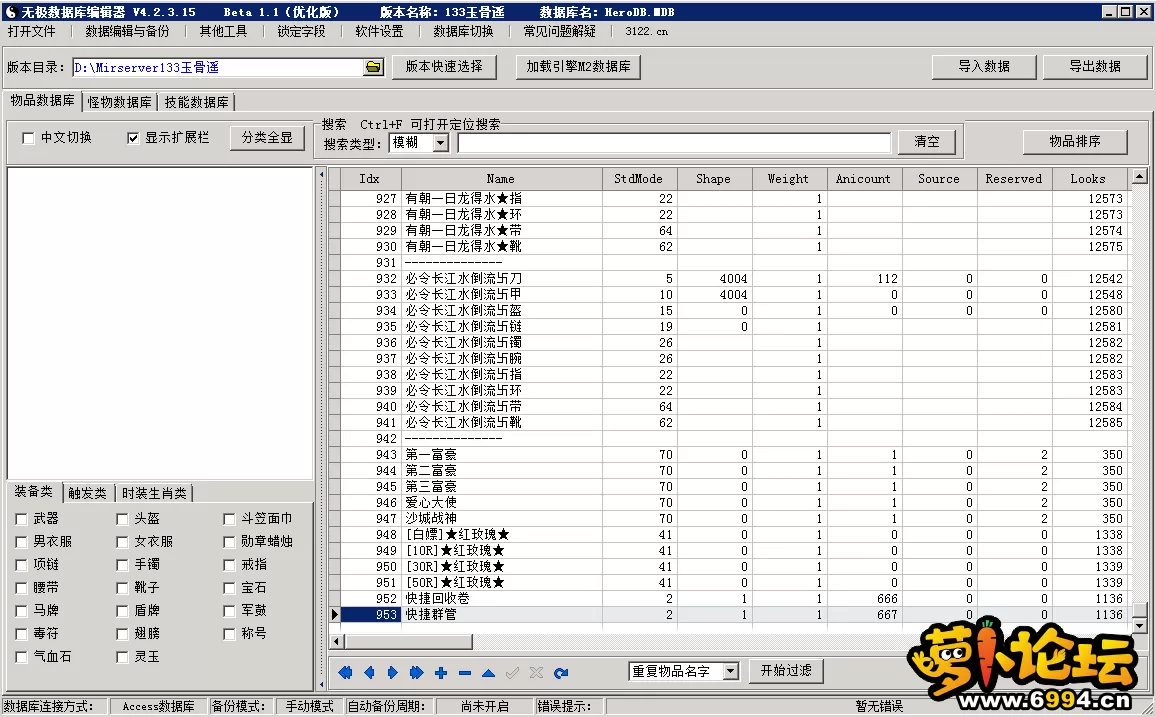Click the 物品排序 button
Screen dimensions: 1156x717
[x=1075, y=141]
